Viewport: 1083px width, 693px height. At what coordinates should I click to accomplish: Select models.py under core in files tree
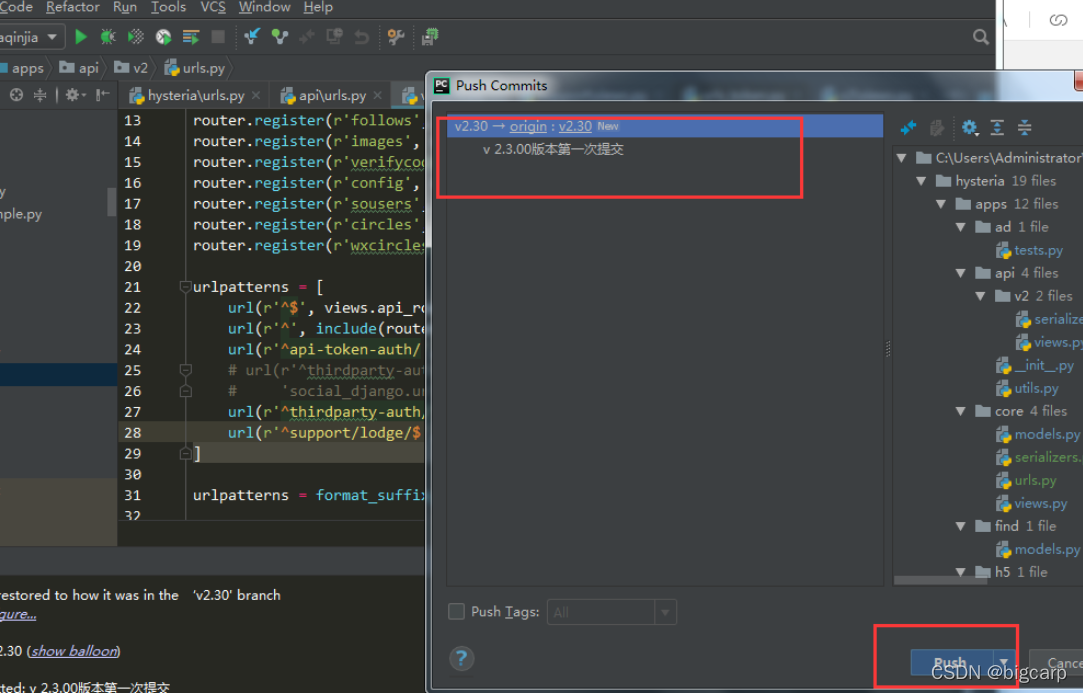(x=1046, y=434)
